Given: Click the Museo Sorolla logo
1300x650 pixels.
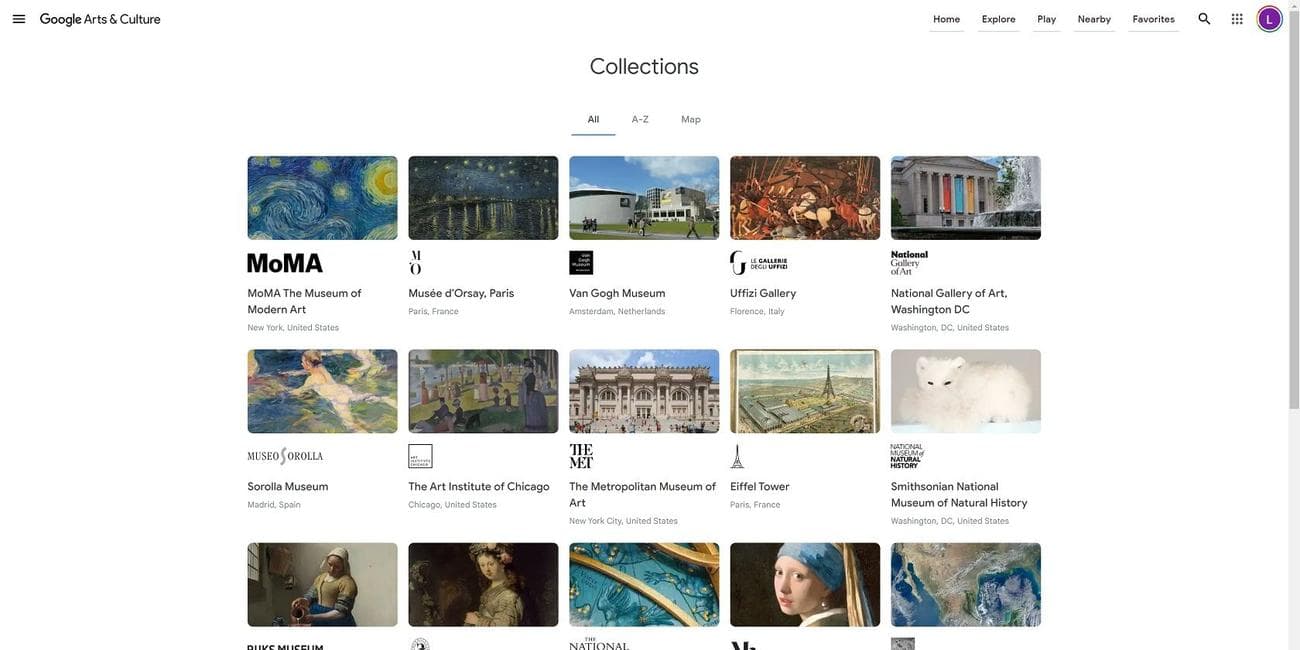Looking at the screenshot, I should (285, 456).
